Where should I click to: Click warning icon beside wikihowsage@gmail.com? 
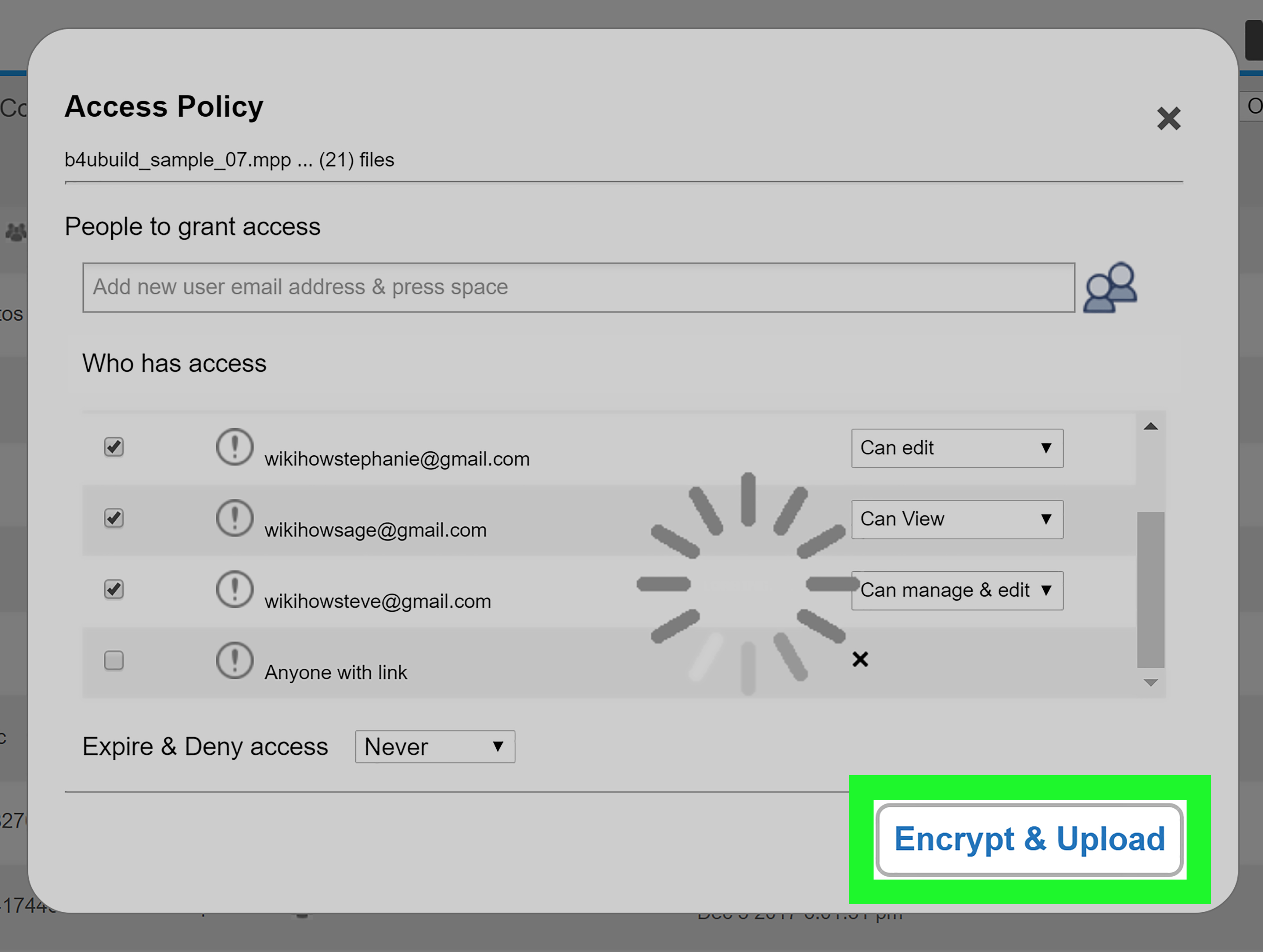coord(234,518)
